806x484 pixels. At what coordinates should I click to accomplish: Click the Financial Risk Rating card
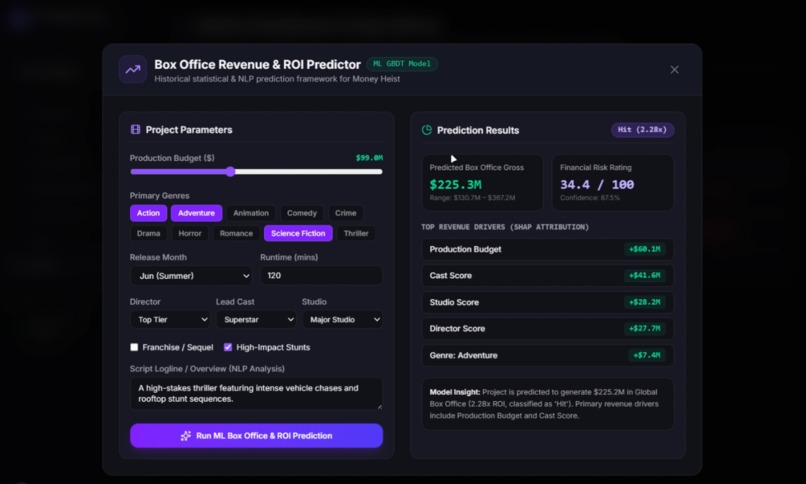coord(613,182)
